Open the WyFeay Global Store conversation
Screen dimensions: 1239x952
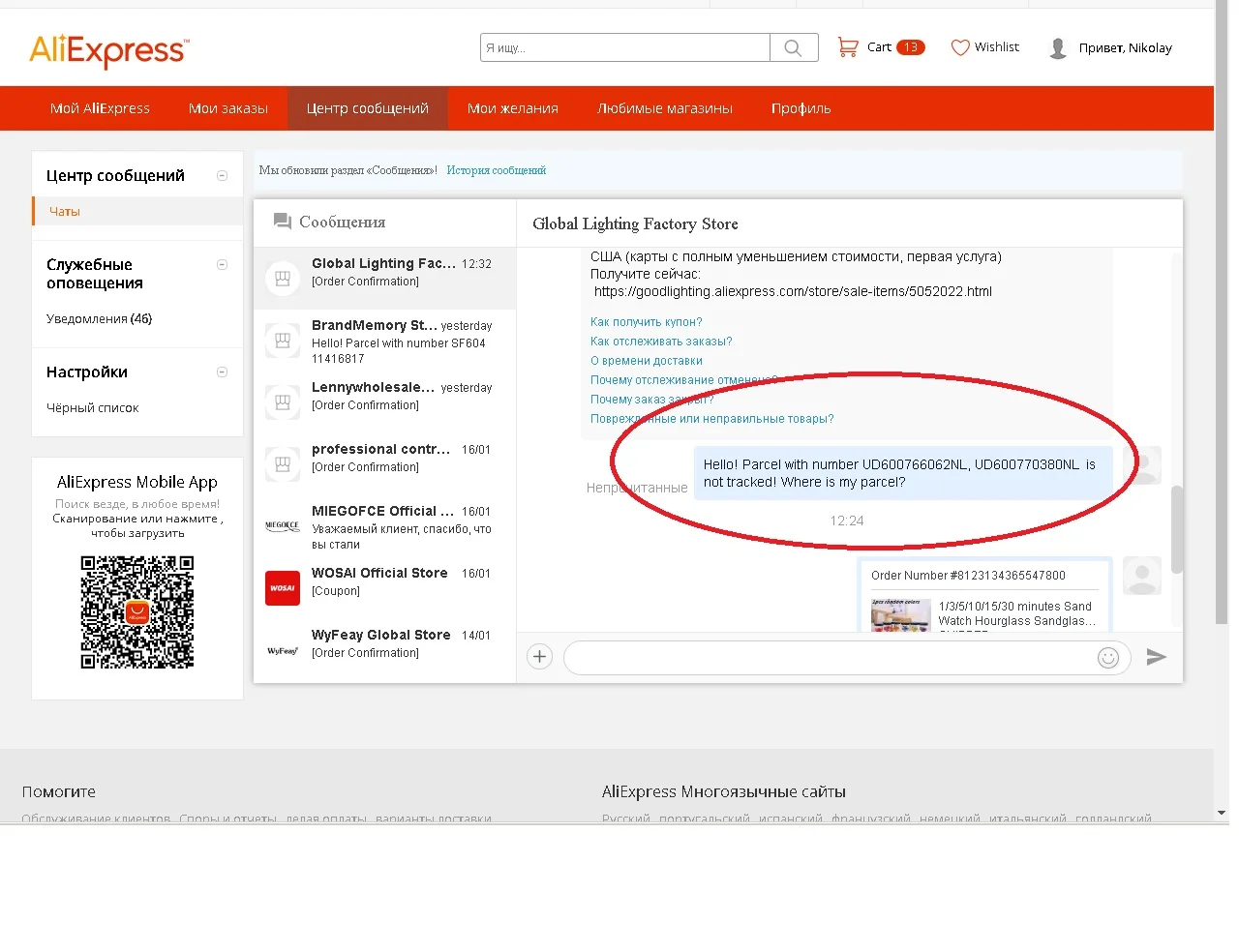[x=385, y=650]
